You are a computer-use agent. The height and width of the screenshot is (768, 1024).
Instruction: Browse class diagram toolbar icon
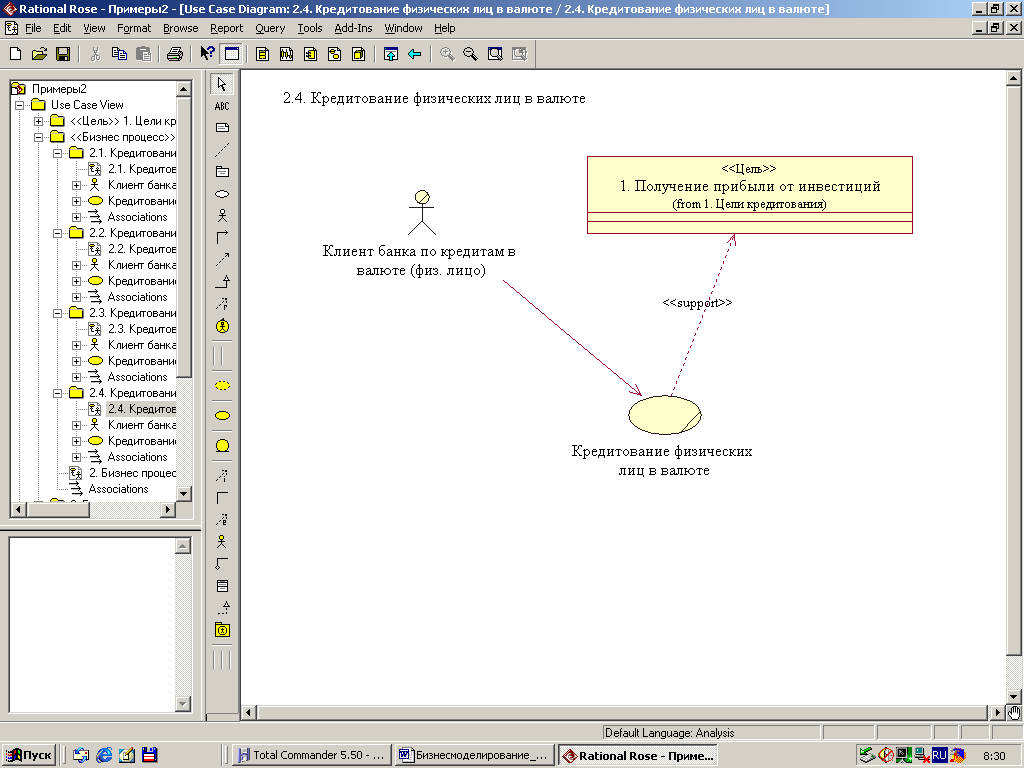(263, 54)
